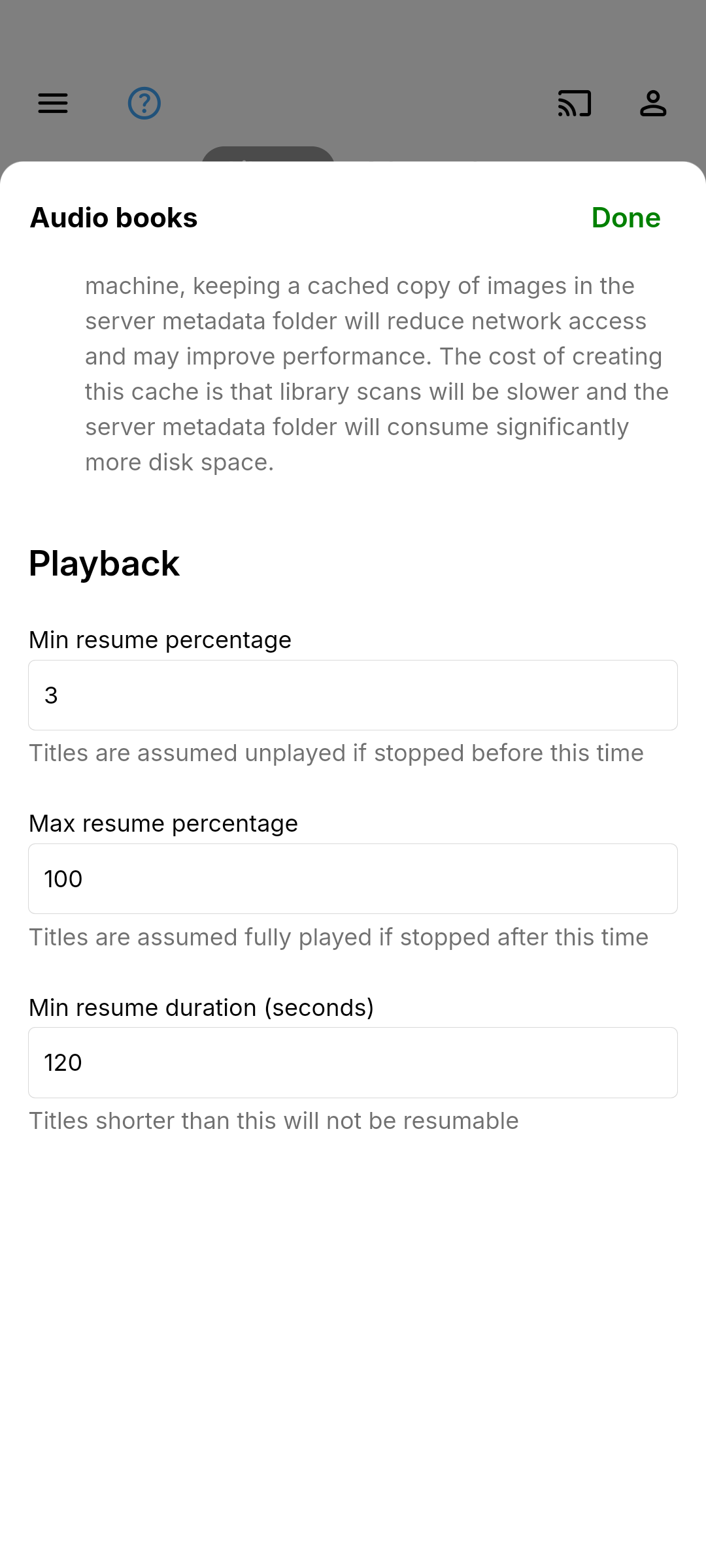706x1568 pixels.
Task: Open the hamburger navigation menu
Action: 53,103
